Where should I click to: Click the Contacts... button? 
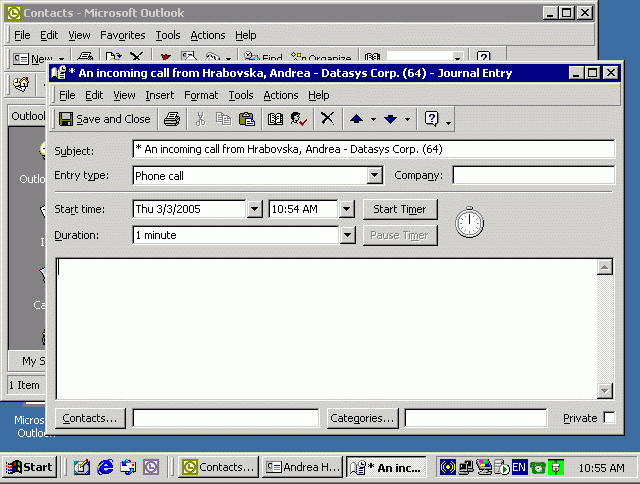pyautogui.click(x=90, y=418)
